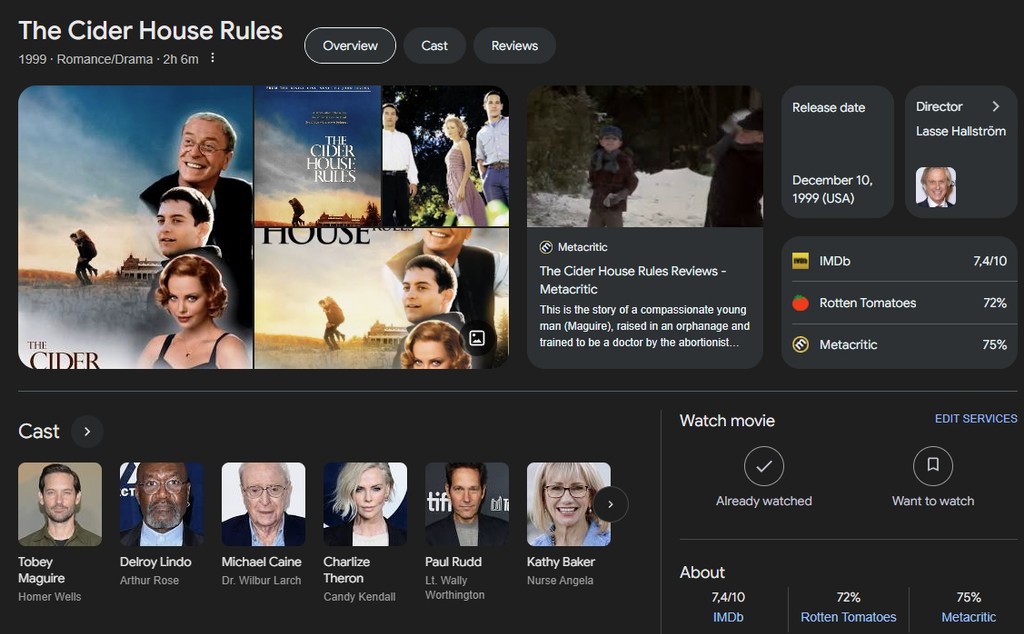This screenshot has height=634, width=1024.
Task: Click the Michael Caine name
Action: point(261,562)
